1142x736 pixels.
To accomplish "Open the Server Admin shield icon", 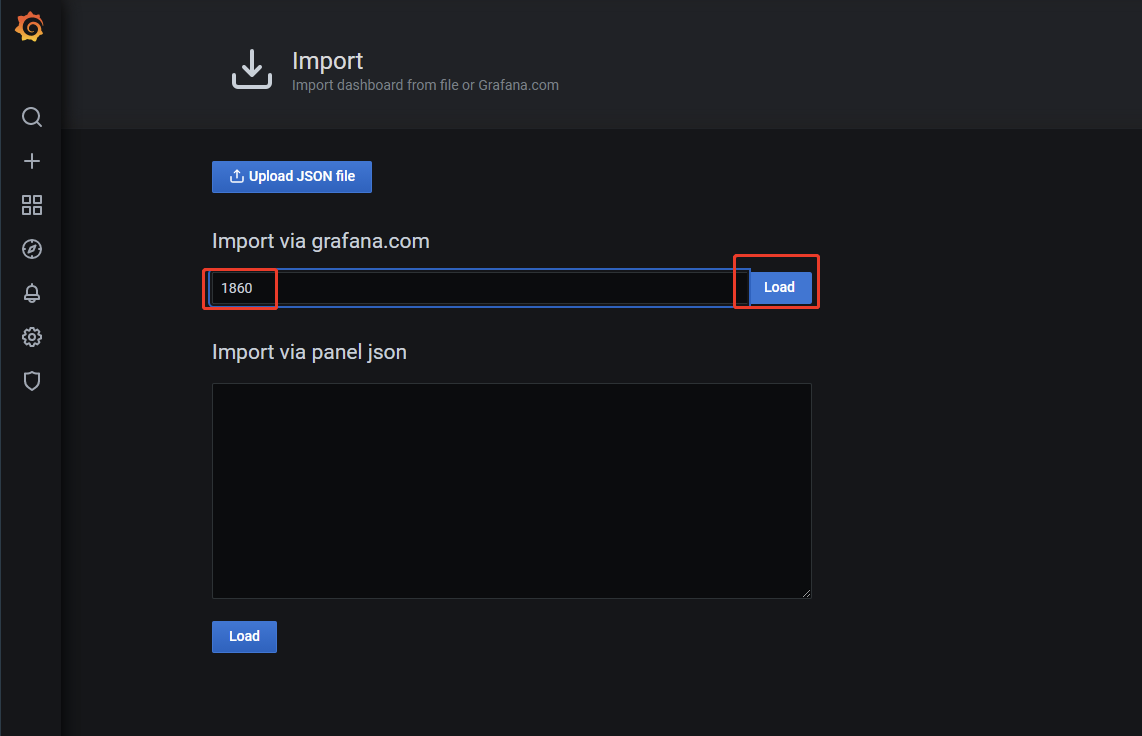I will 31,381.
